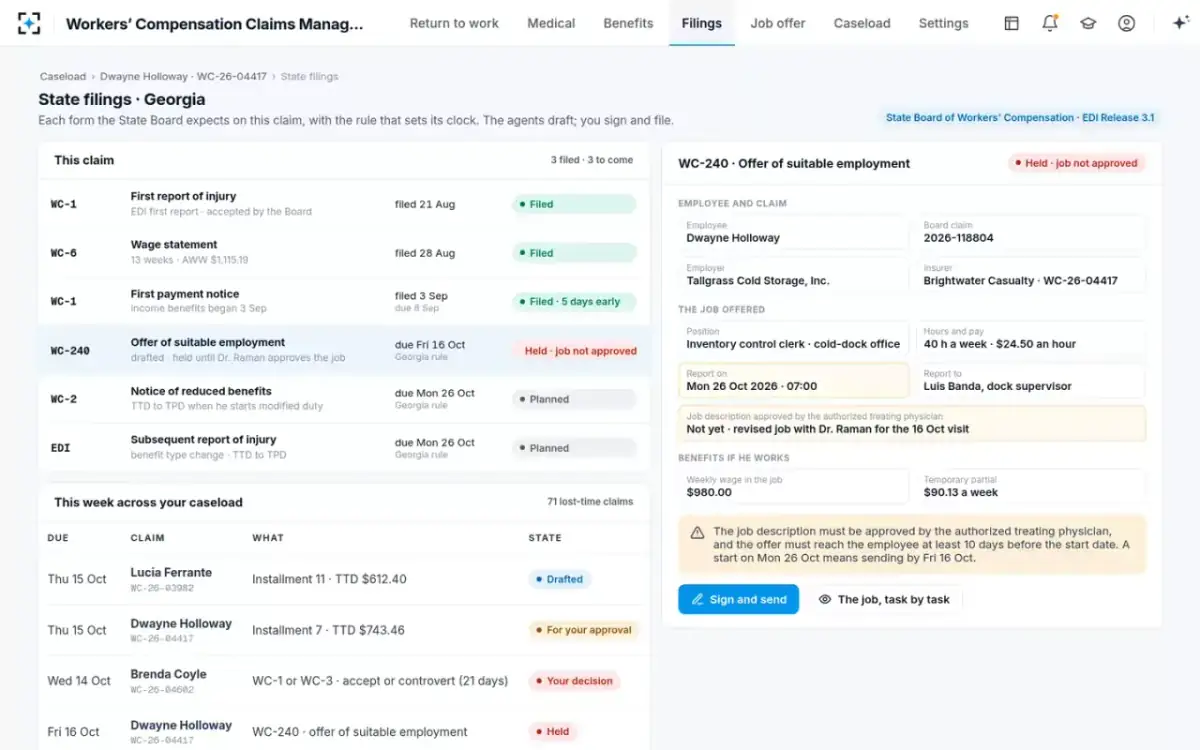Click The job, task by task button
This screenshot has width=1200, height=750.
tap(884, 599)
